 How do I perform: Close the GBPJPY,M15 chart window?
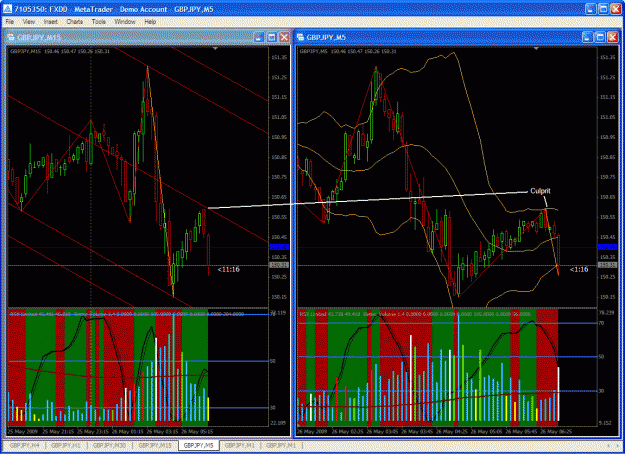pos(284,37)
